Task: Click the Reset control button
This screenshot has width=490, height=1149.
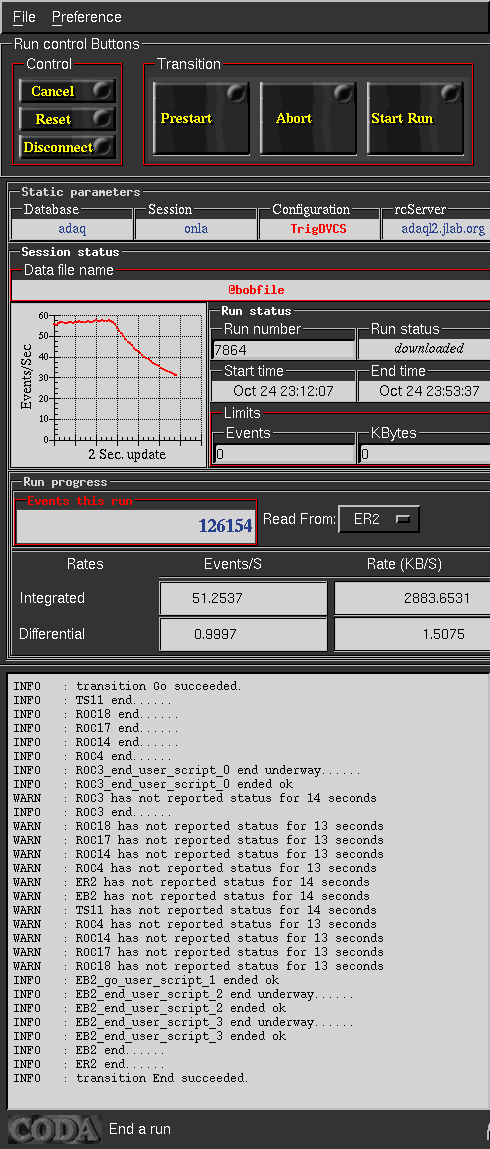Action: (67, 119)
